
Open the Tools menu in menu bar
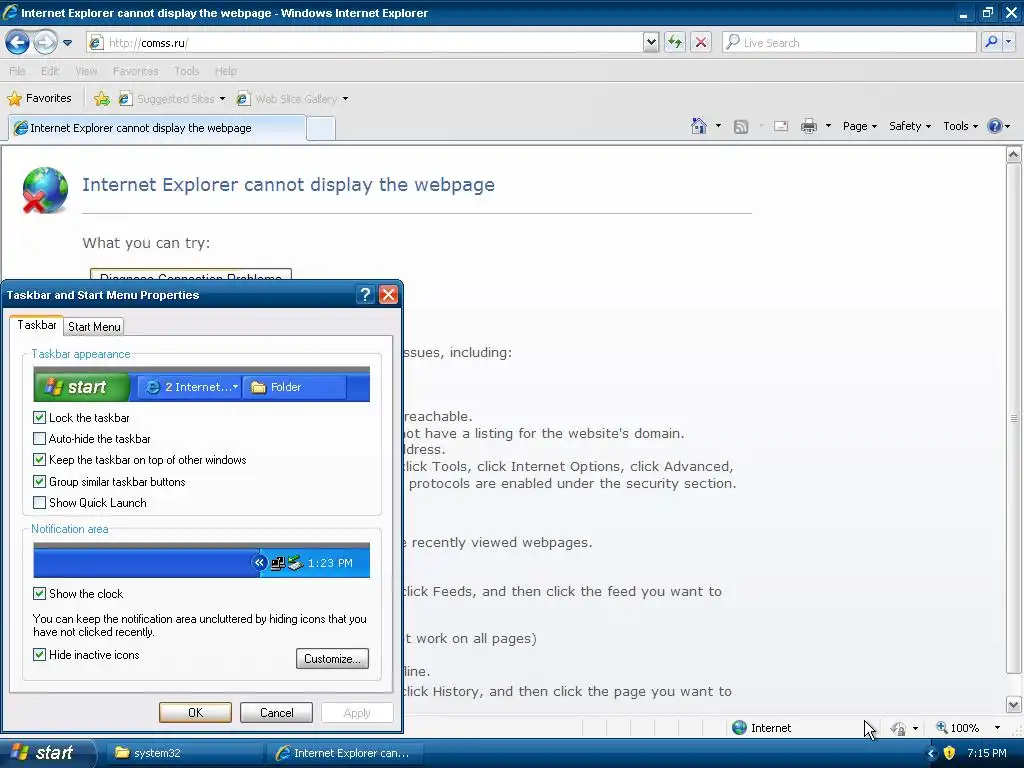click(186, 71)
